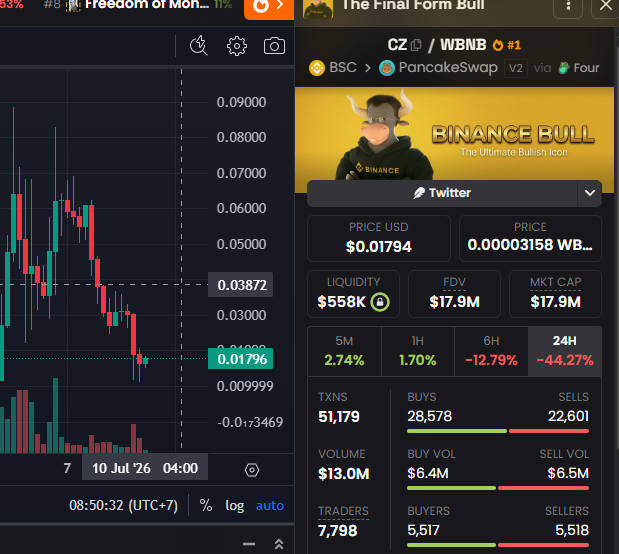Click the CZ token symbol

click(x=397, y=45)
